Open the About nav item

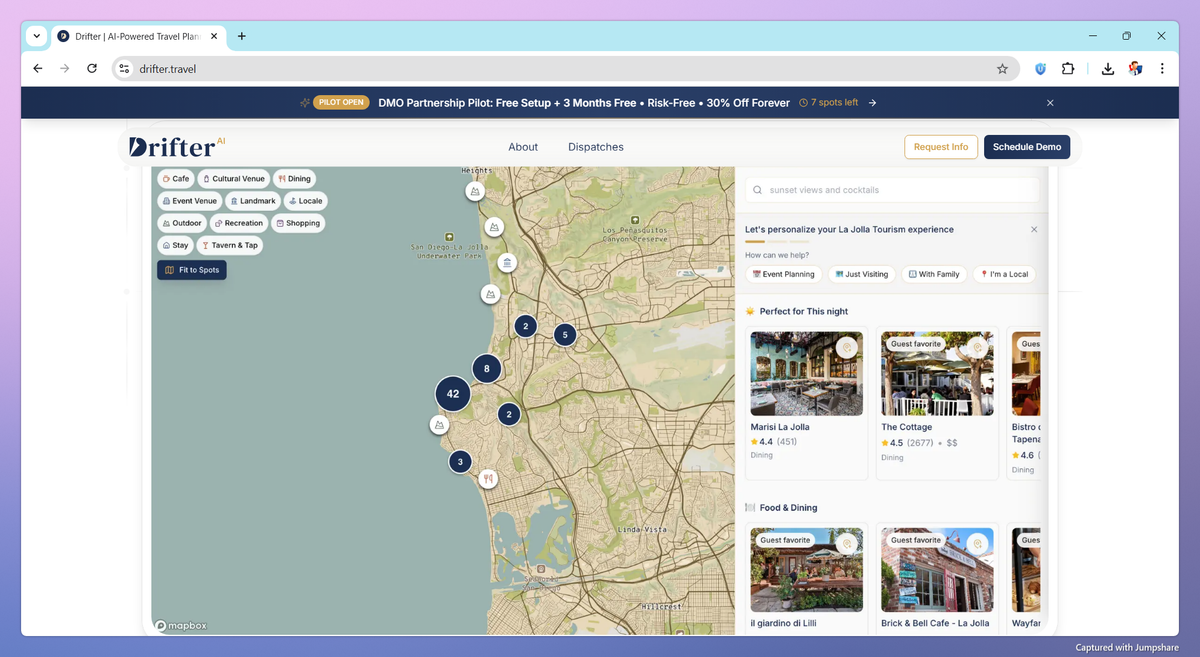523,147
